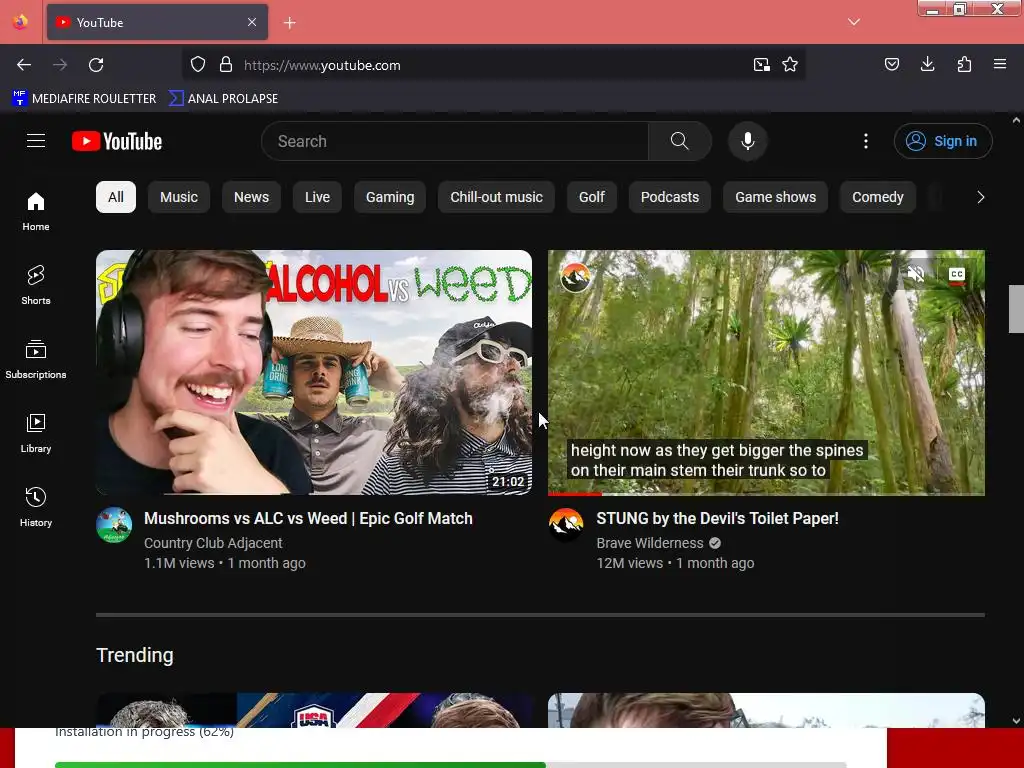Select the News chip
Image resolution: width=1024 pixels, height=768 pixels.
coord(251,197)
